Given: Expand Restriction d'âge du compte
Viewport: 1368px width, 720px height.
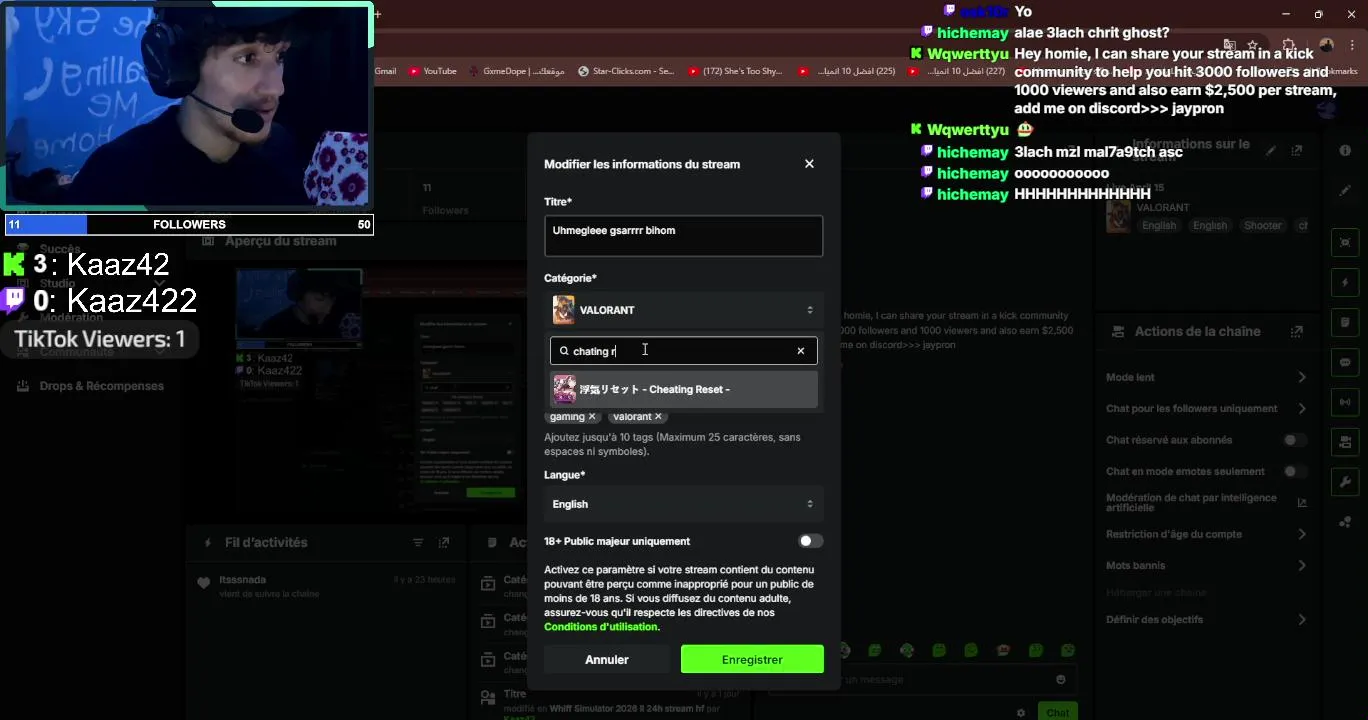Looking at the screenshot, I should pos(1302,534).
